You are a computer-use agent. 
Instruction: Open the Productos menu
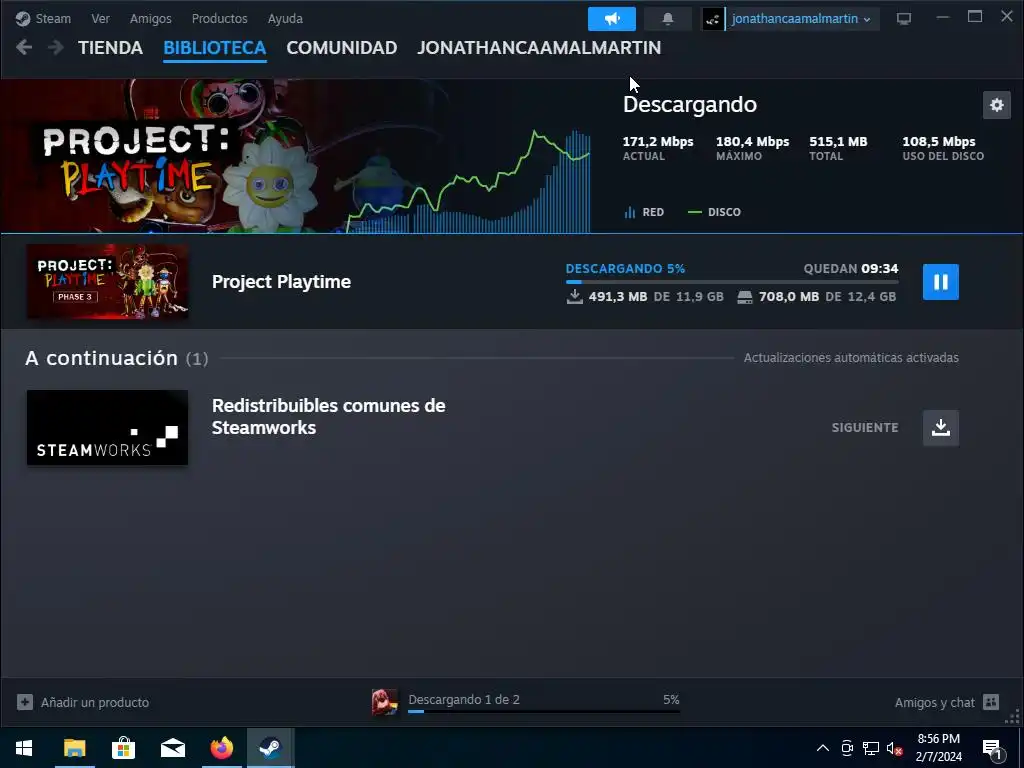point(219,18)
